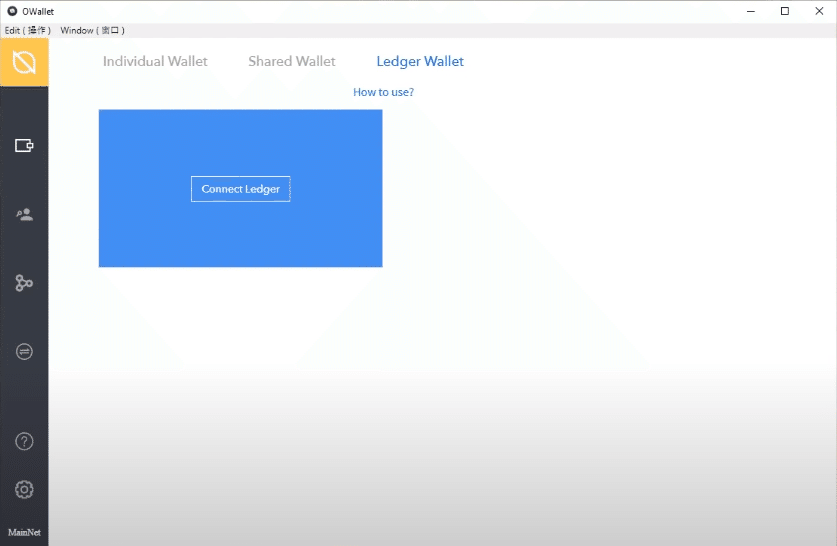
Task: Open the identity person icon in sidebar
Action: 24,215
